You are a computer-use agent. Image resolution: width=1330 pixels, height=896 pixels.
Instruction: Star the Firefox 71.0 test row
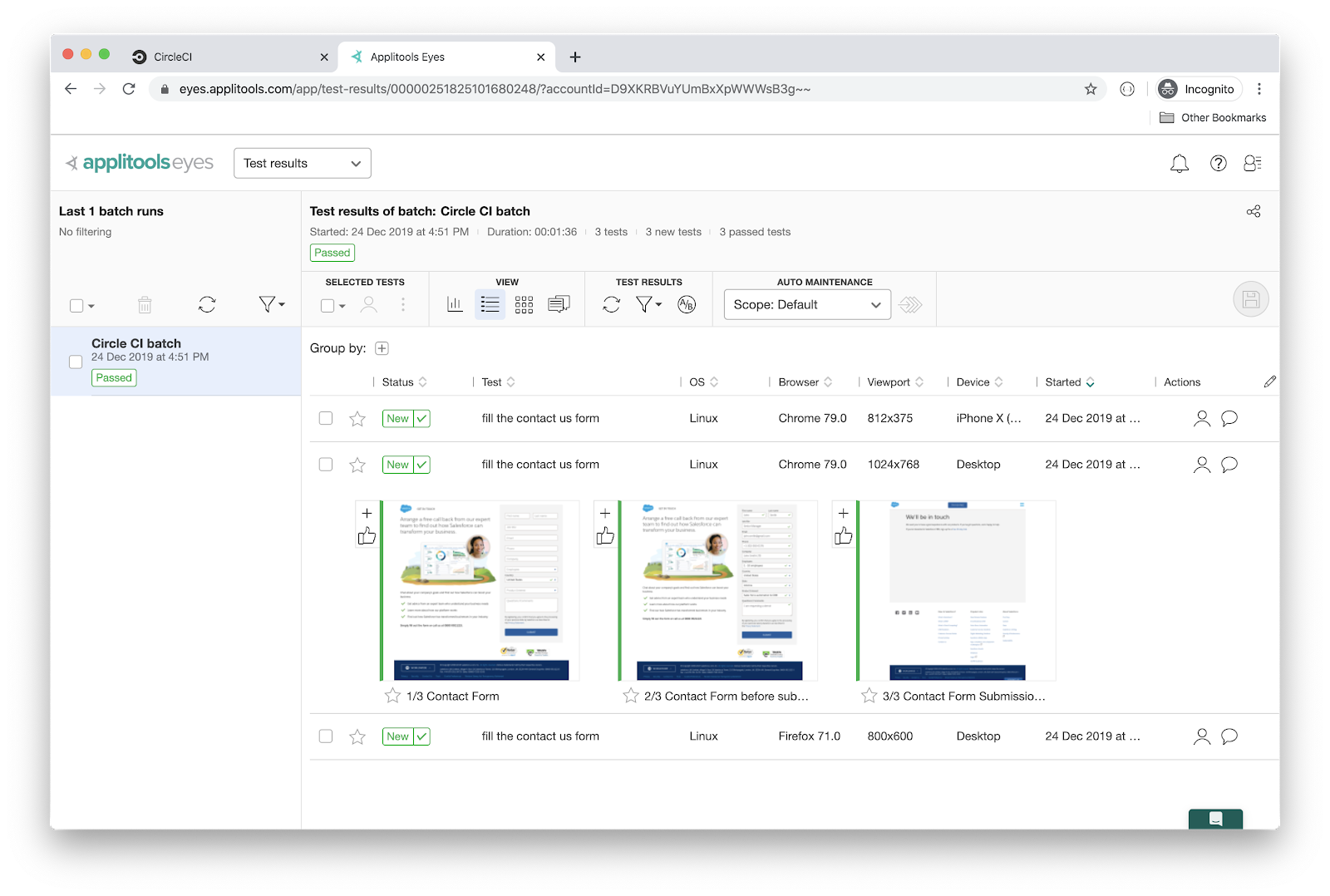point(357,736)
